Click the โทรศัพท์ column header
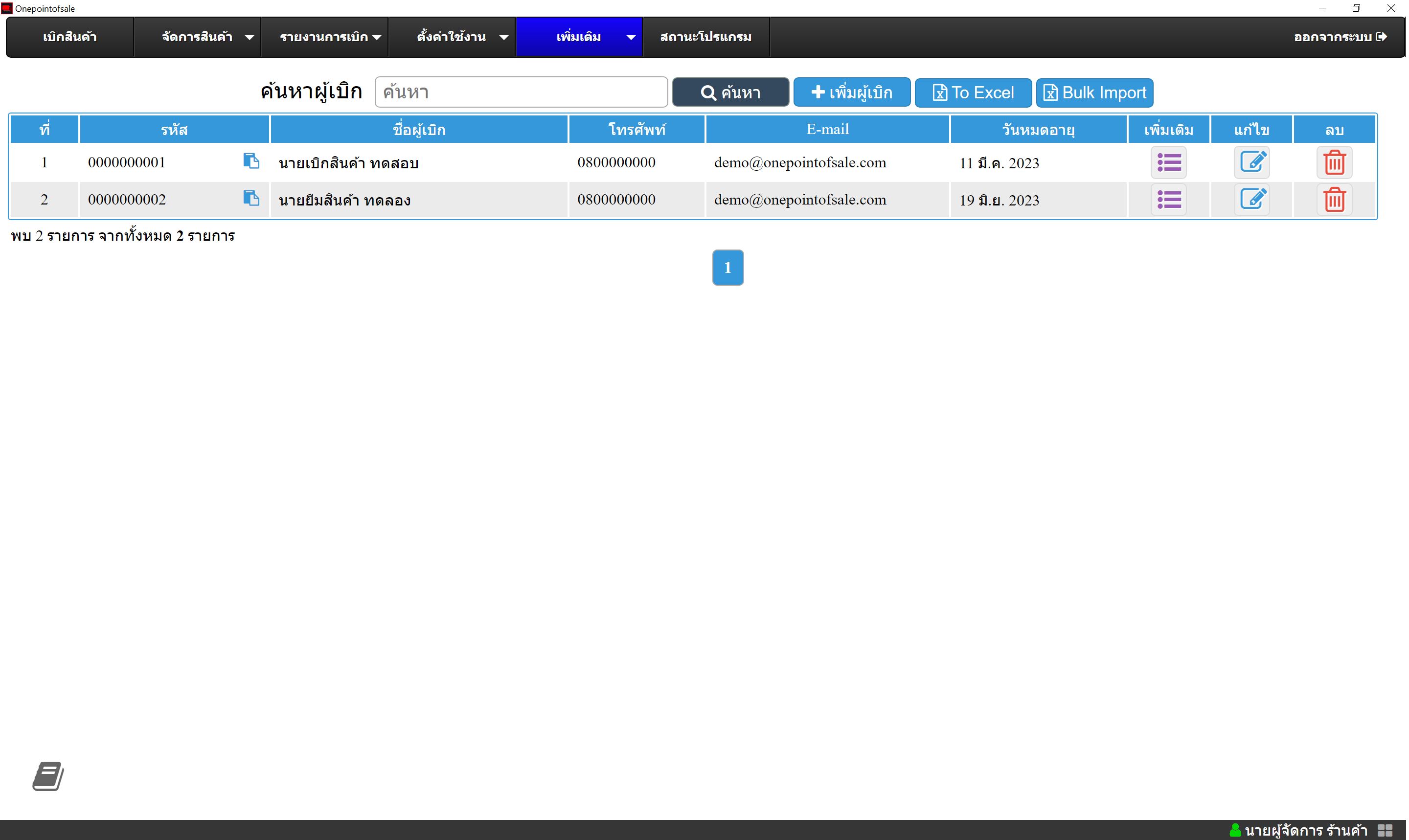The height and width of the screenshot is (840, 1409). 637,130
